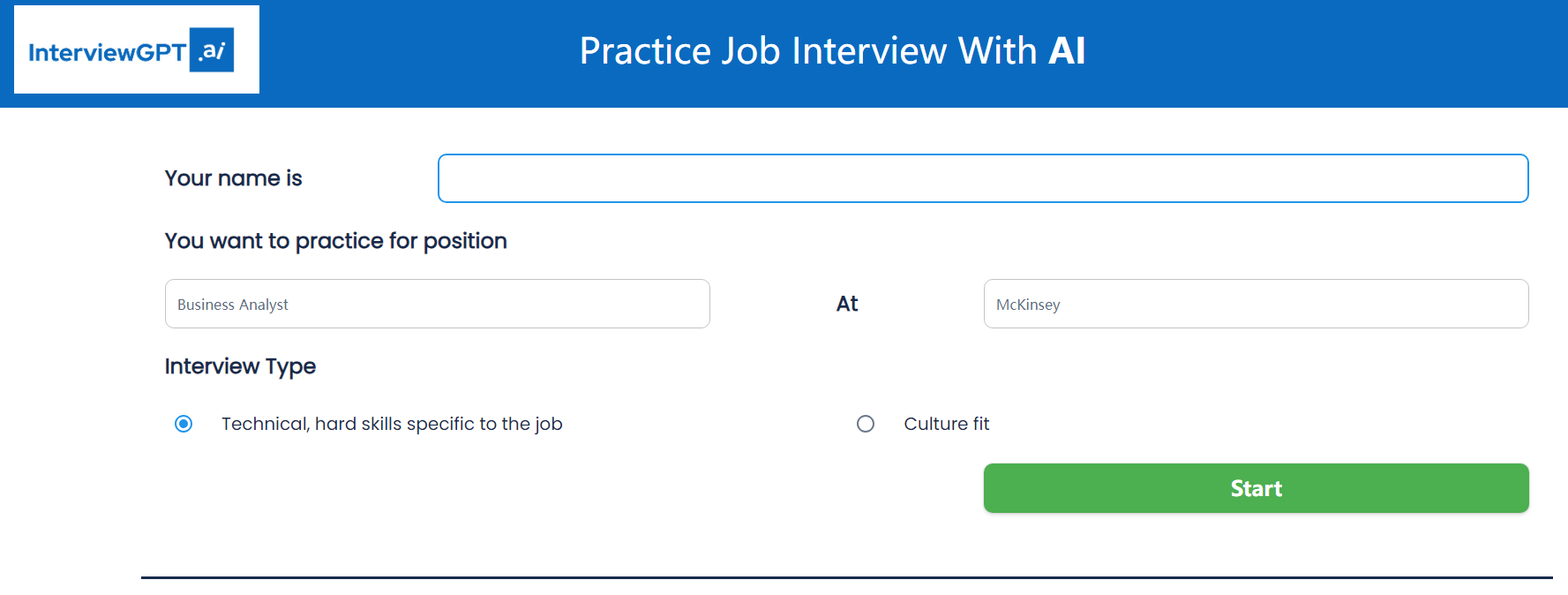The width and height of the screenshot is (1568, 595).
Task: Click the 'Interview Type' section heading
Action: click(240, 366)
